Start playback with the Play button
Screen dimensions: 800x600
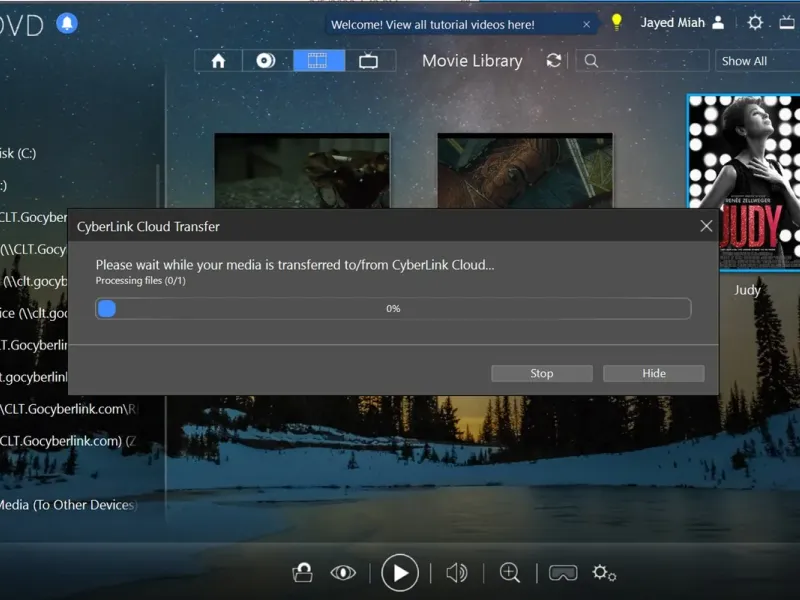click(400, 573)
